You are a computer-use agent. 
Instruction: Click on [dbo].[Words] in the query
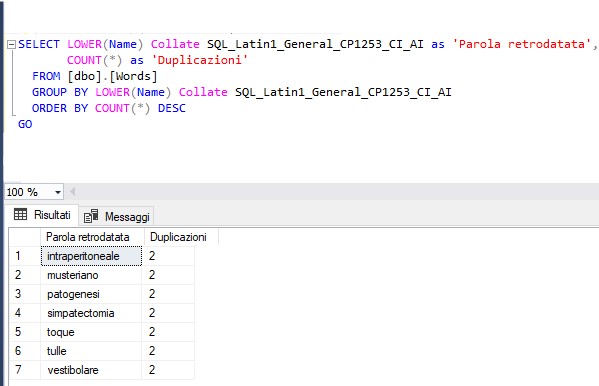(x=112, y=76)
